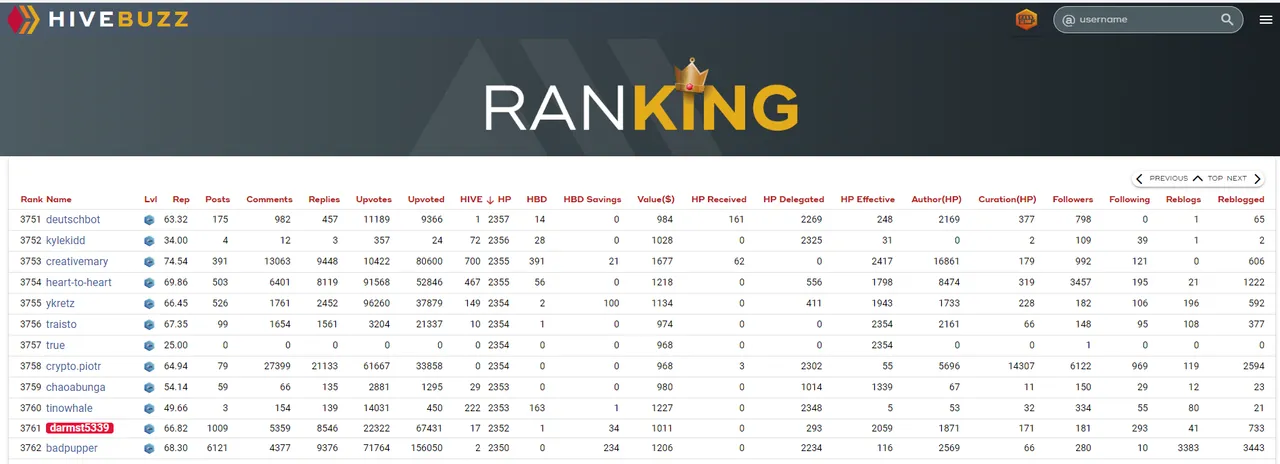Click level cube icon for kylekidd

(149, 240)
